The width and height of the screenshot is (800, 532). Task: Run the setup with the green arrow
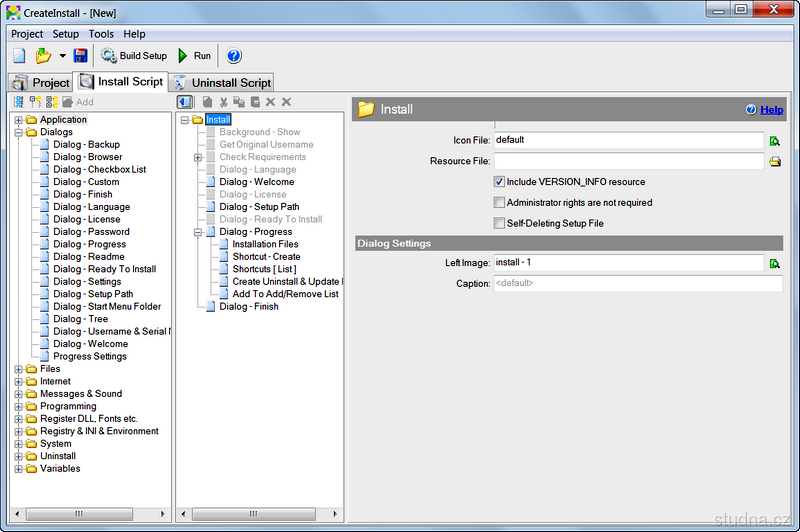(194, 56)
